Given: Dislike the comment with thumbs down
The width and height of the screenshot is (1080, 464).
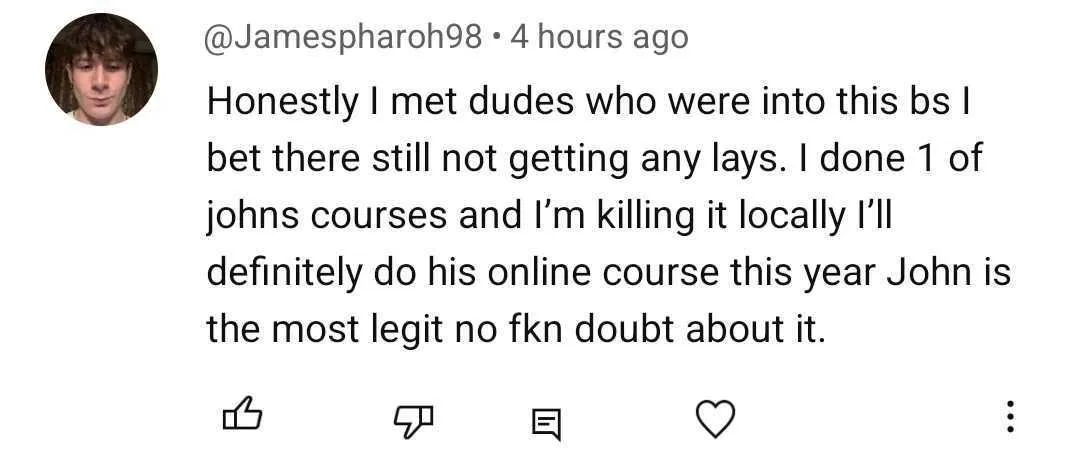Looking at the screenshot, I should click(414, 420).
